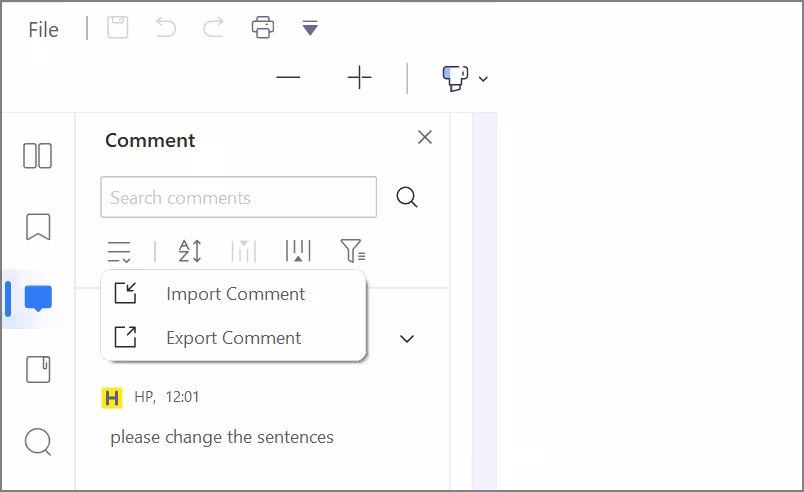Open the Bookmark sidebar panel
This screenshot has height=492, width=804.
(x=38, y=227)
